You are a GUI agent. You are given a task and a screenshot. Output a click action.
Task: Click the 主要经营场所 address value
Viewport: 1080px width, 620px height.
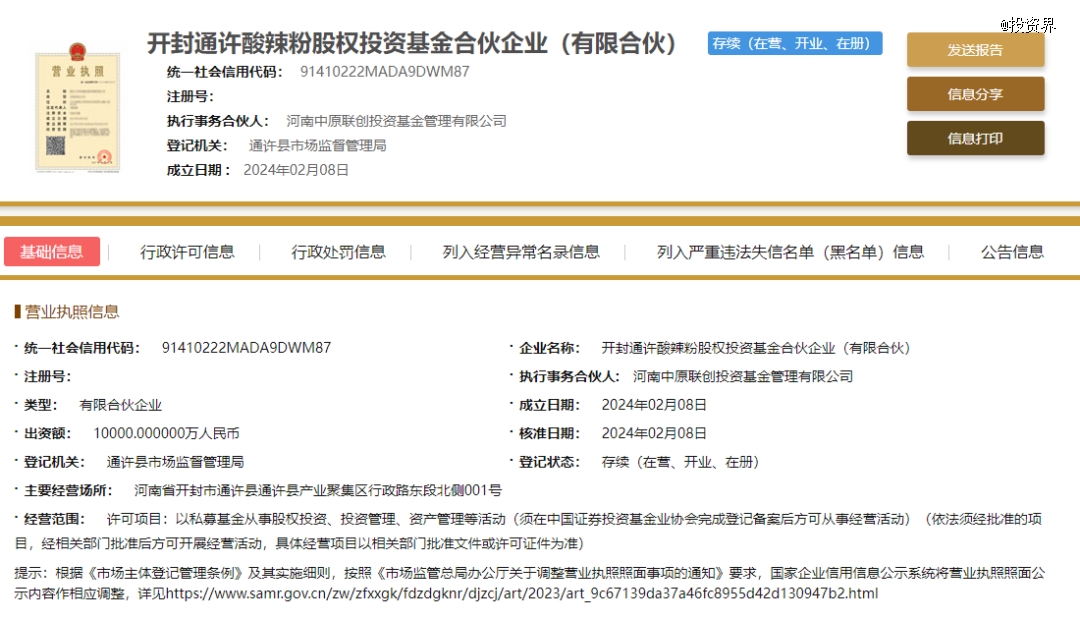pyautogui.click(x=318, y=490)
